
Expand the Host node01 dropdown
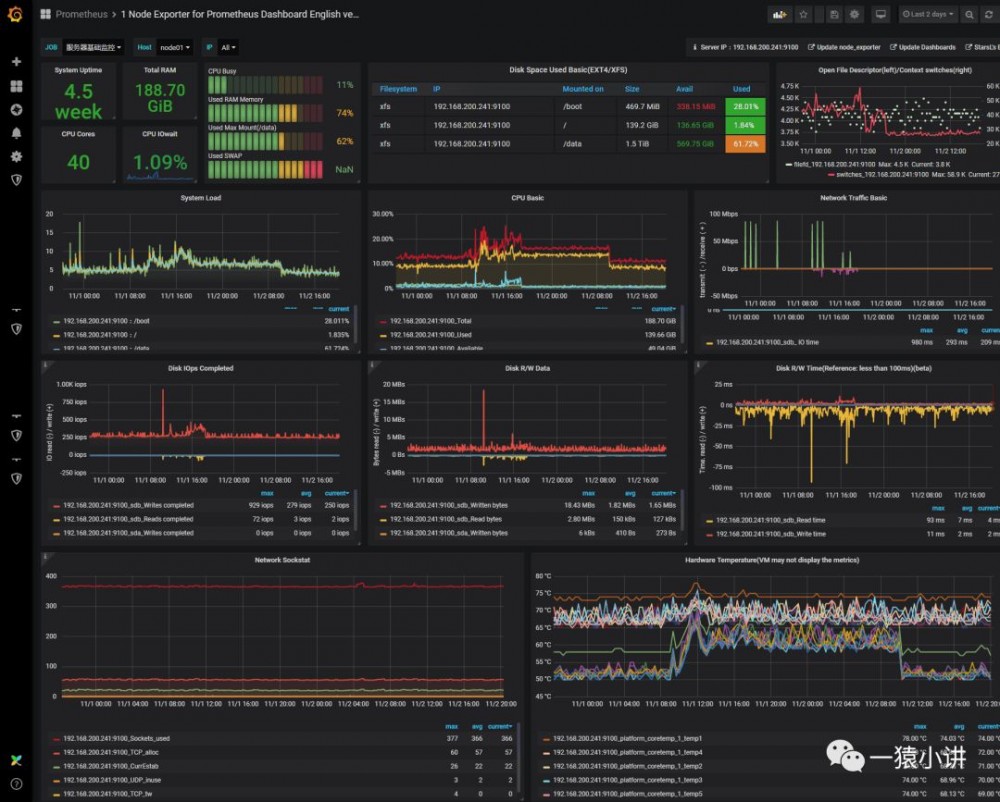point(175,47)
